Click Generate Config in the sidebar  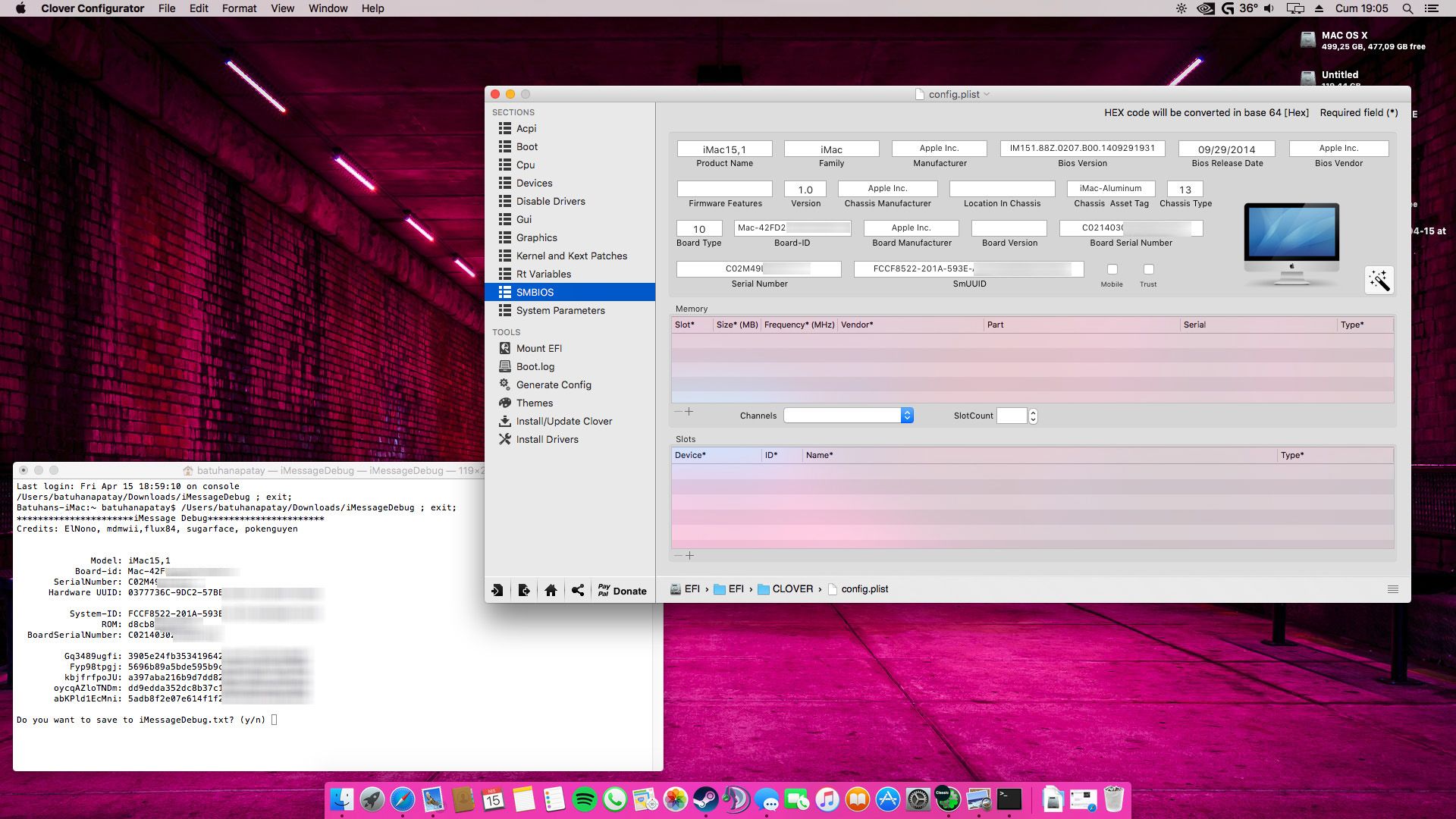point(553,384)
